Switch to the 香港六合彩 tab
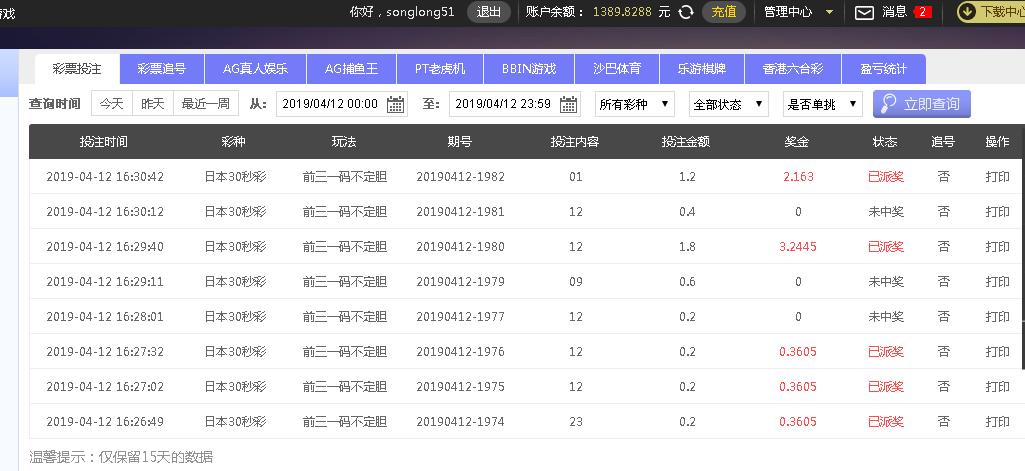This screenshot has height=471, width=1025. 792,69
